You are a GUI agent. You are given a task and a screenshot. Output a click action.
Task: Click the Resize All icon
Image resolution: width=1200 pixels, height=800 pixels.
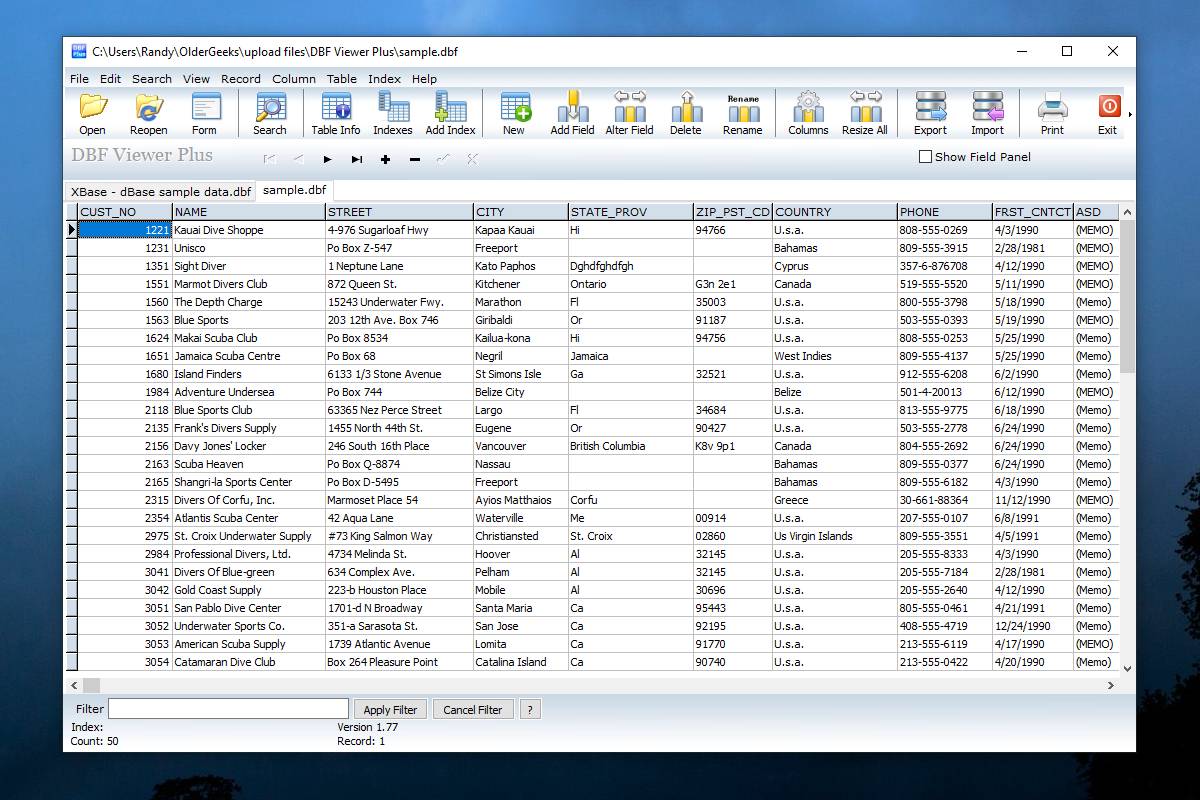click(865, 113)
